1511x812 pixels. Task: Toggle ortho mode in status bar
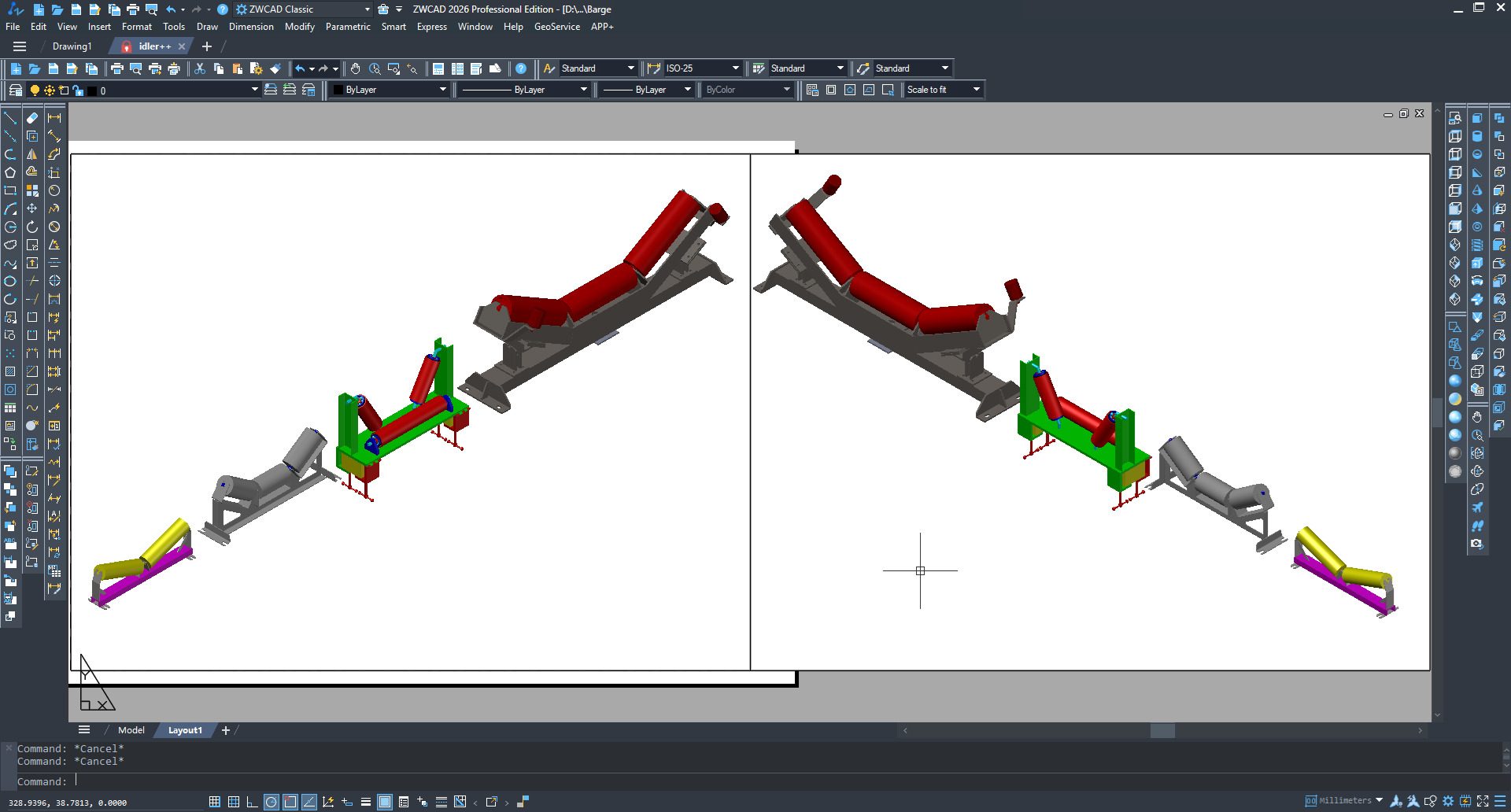[x=253, y=802]
